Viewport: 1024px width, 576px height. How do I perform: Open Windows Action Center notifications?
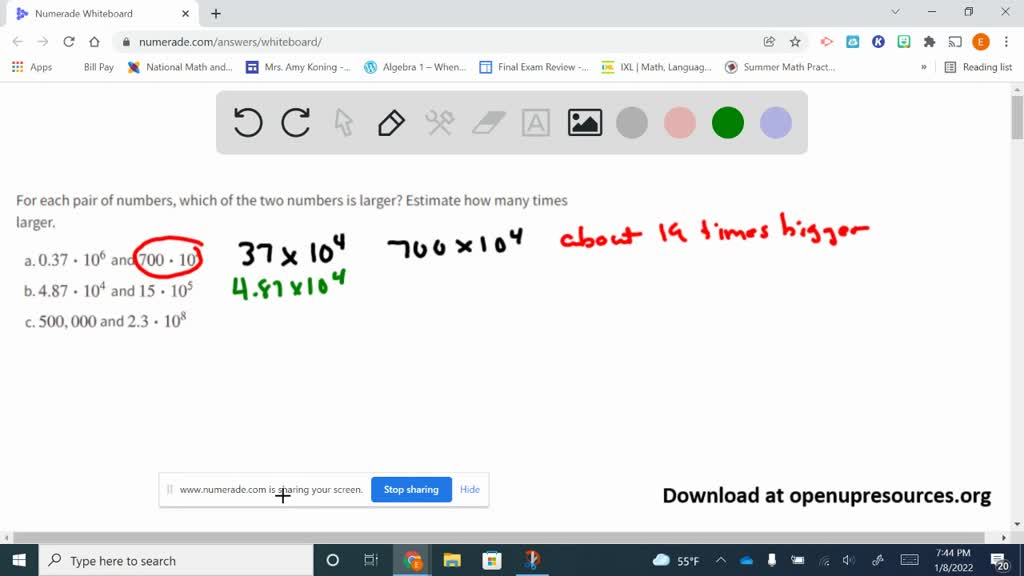[x=997, y=560]
